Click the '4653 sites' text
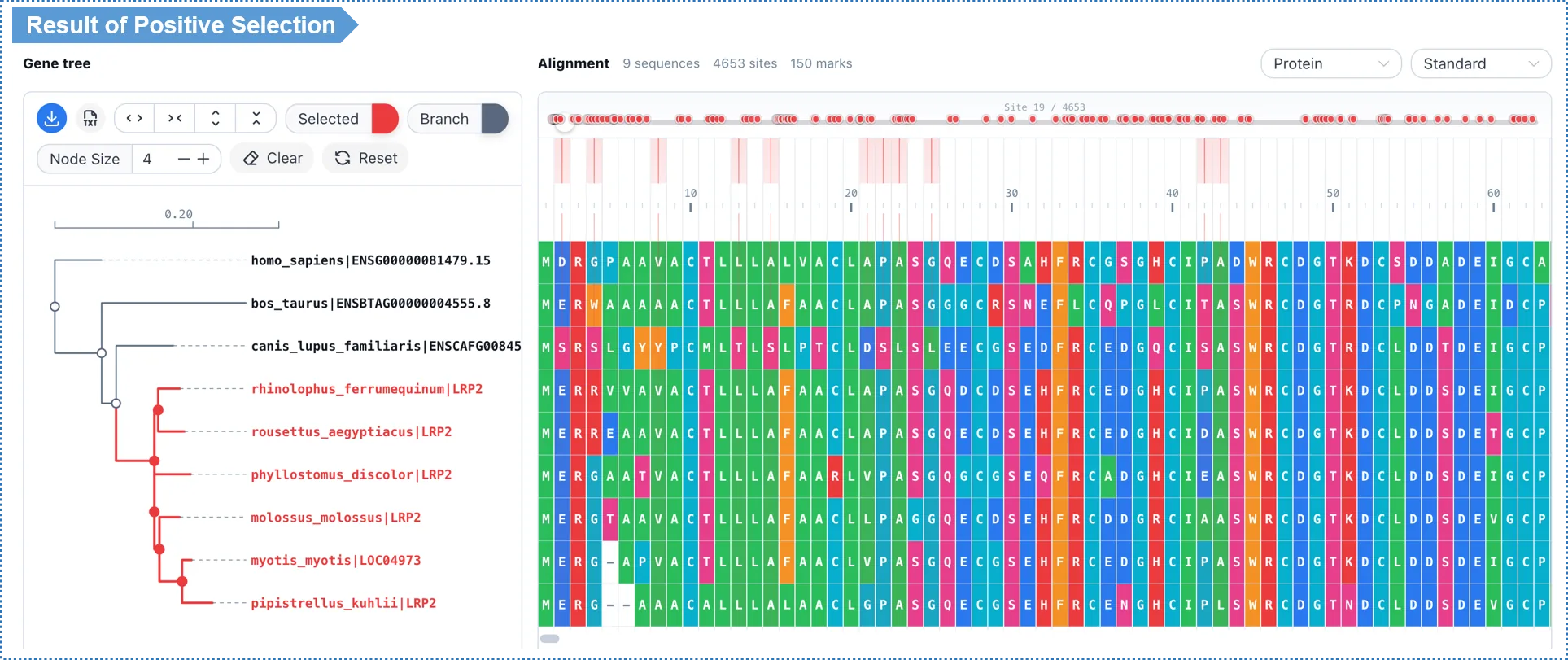The width and height of the screenshot is (1568, 660). click(745, 63)
